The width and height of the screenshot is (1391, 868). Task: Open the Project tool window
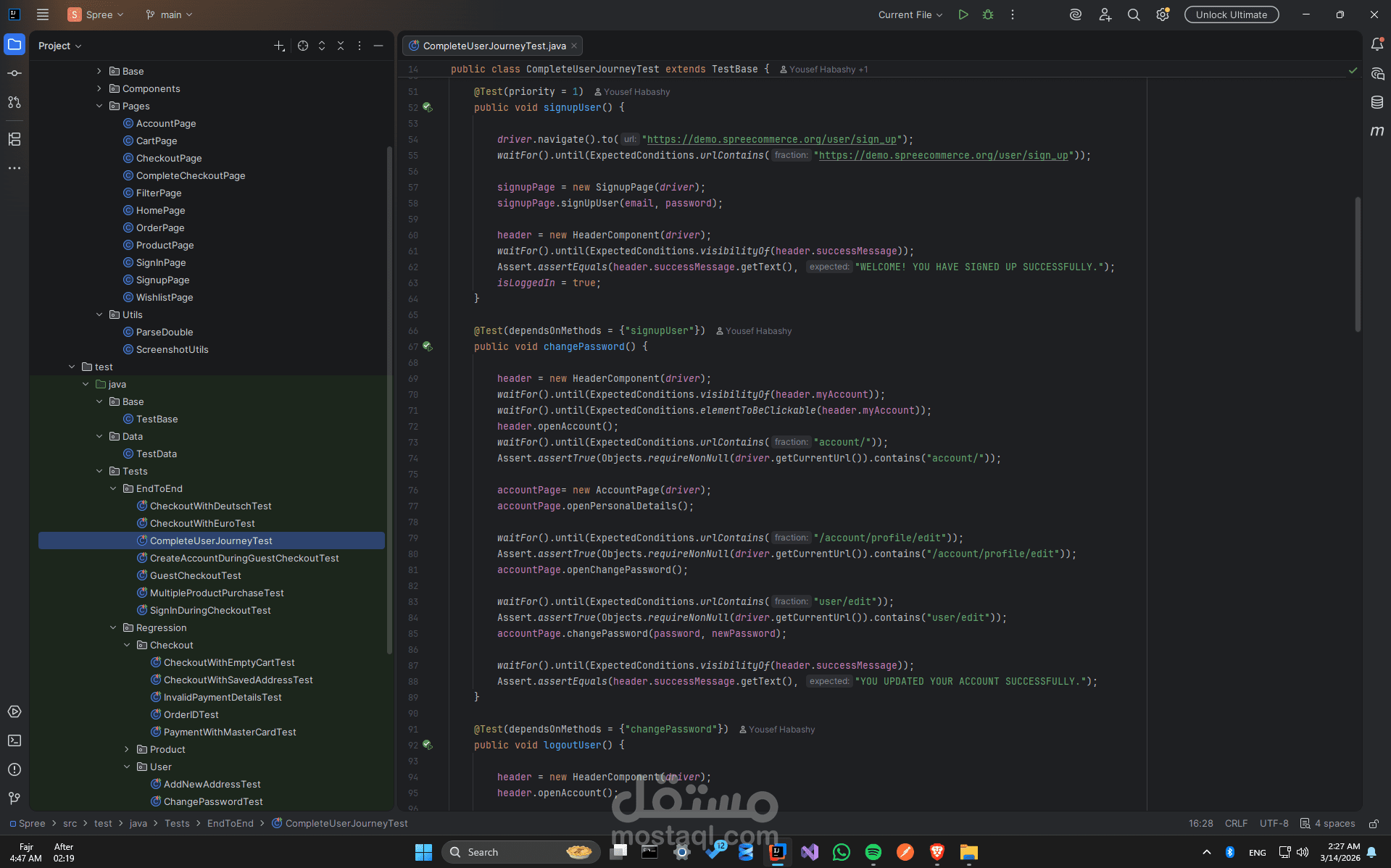coord(14,44)
